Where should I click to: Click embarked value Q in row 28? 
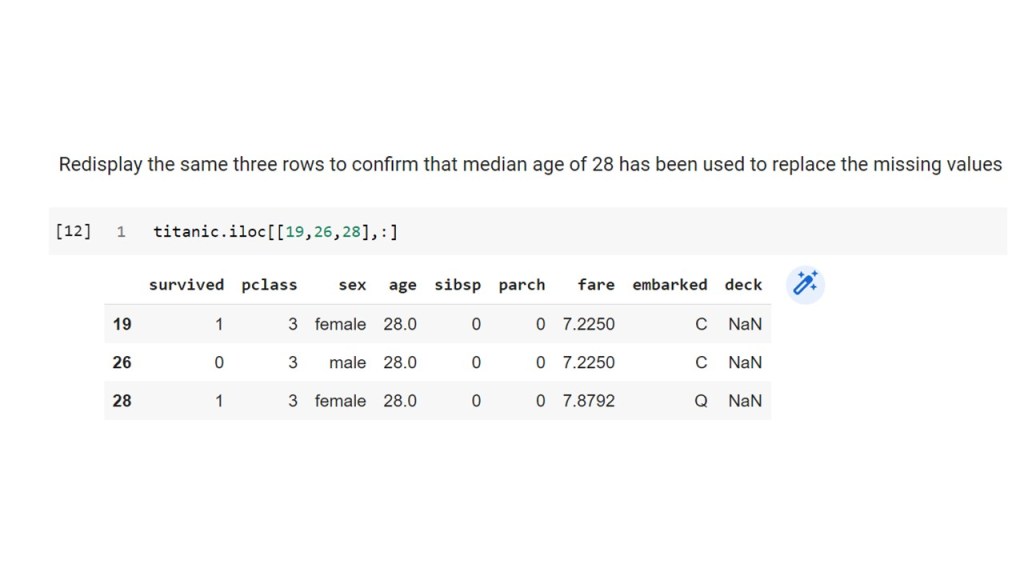(x=701, y=401)
